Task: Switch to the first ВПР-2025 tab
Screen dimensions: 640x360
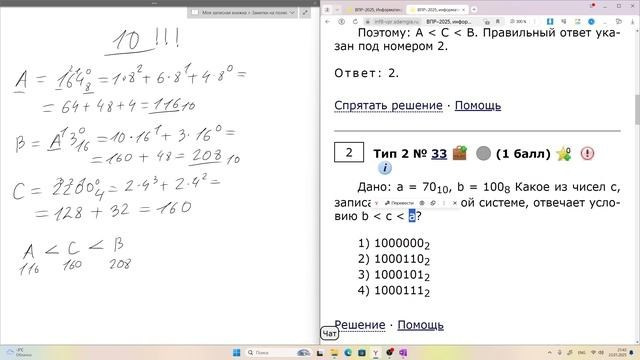Action: (376, 9)
